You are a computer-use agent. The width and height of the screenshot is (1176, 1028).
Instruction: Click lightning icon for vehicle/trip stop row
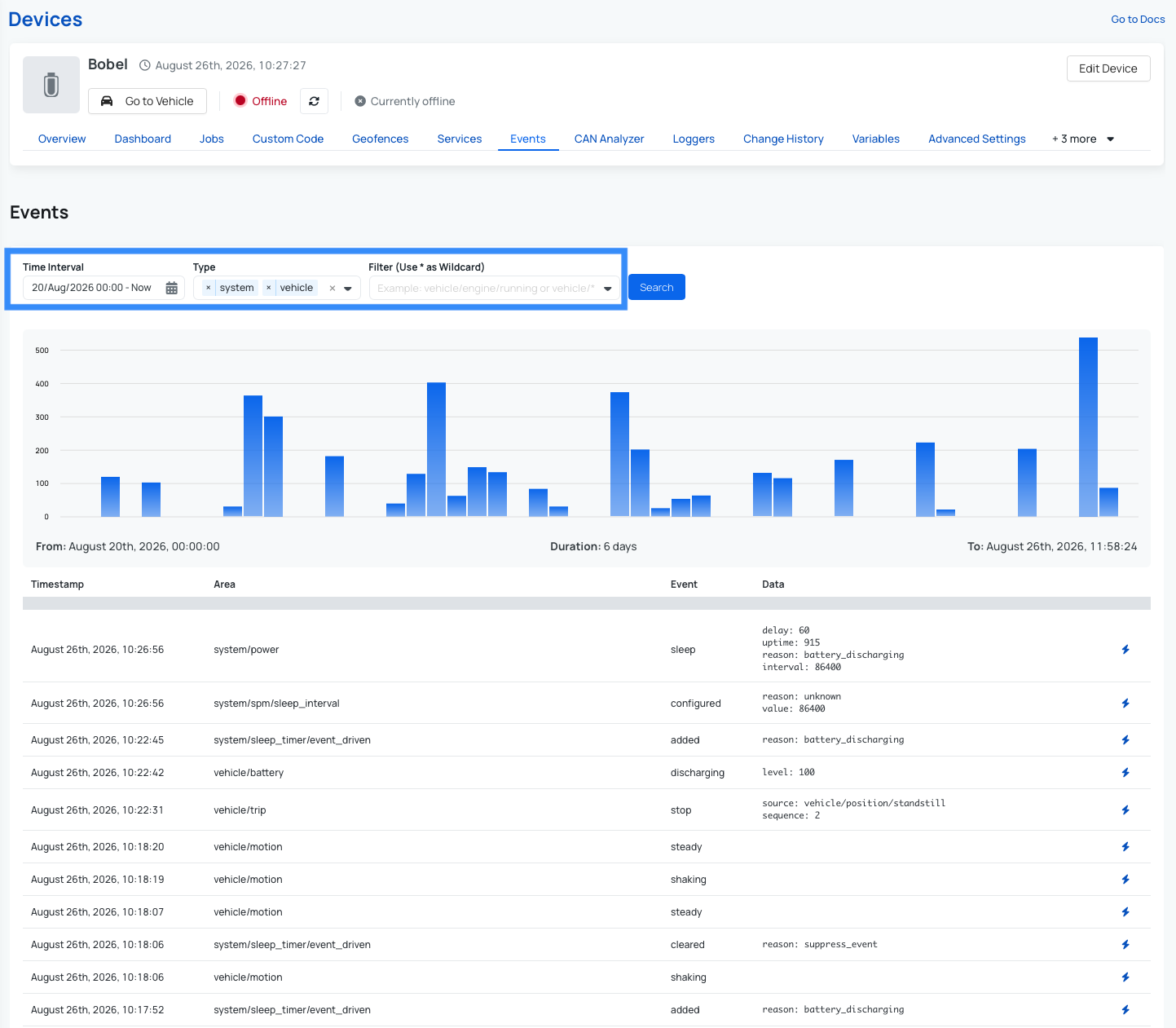(x=1125, y=810)
